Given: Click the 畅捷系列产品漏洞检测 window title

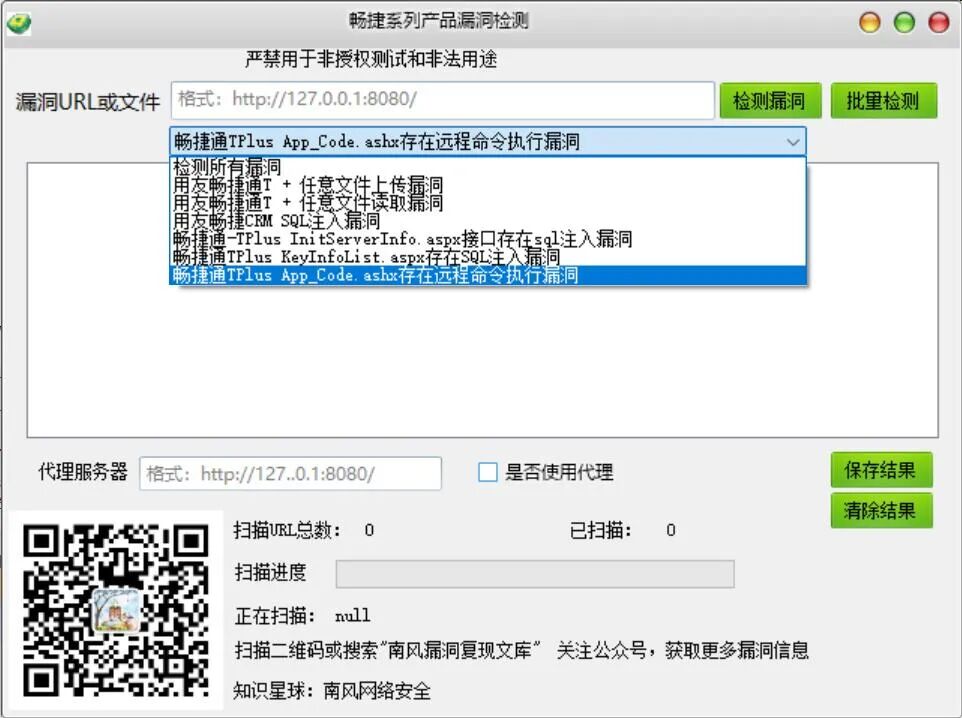Looking at the screenshot, I should click(439, 21).
